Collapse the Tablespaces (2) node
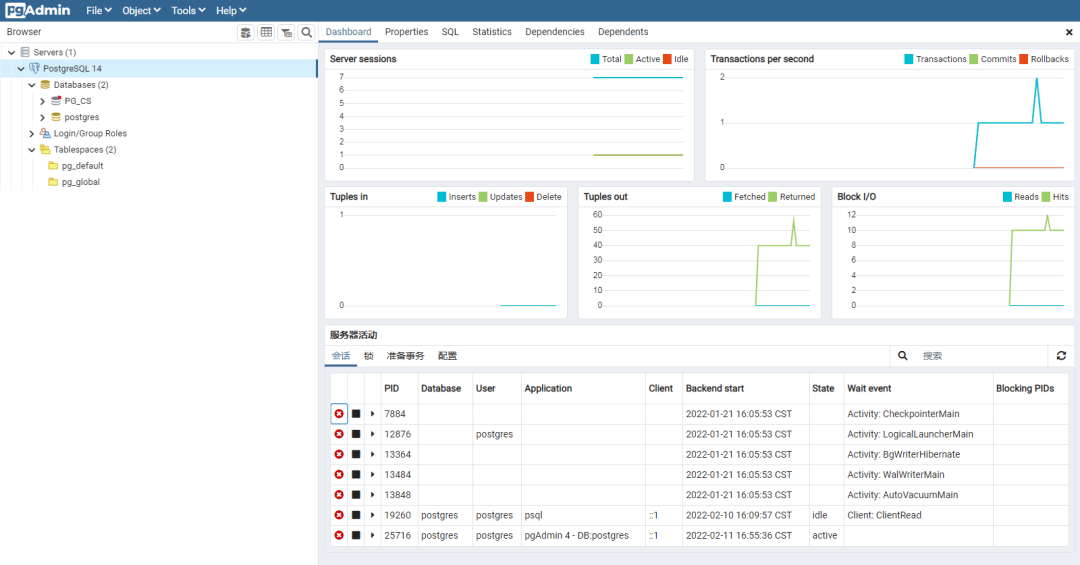The height and width of the screenshot is (565, 1080). (32, 150)
